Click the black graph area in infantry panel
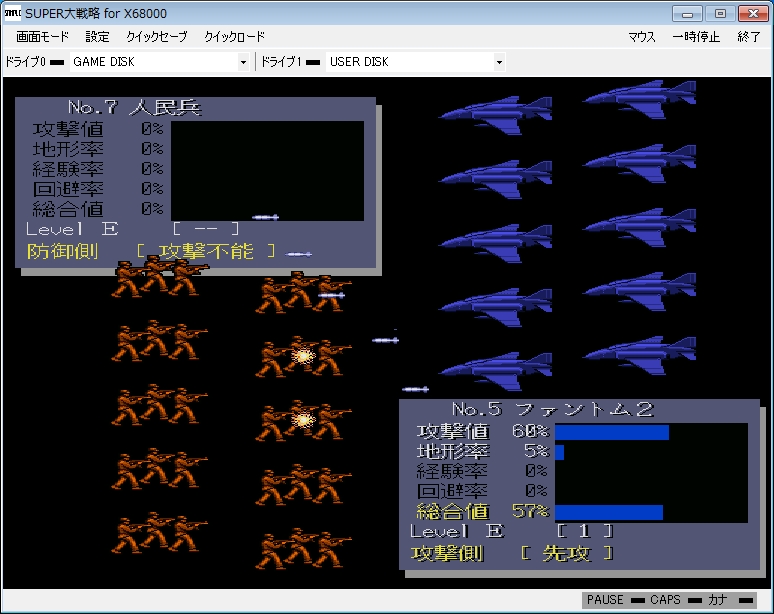The width and height of the screenshot is (774, 614). [x=268, y=171]
